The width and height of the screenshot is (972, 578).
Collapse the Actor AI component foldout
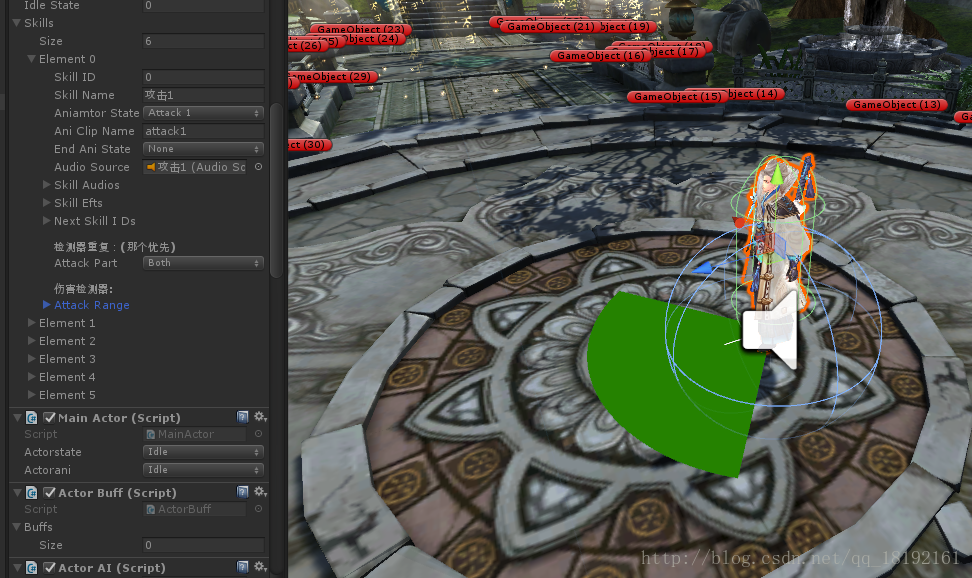click(17, 567)
